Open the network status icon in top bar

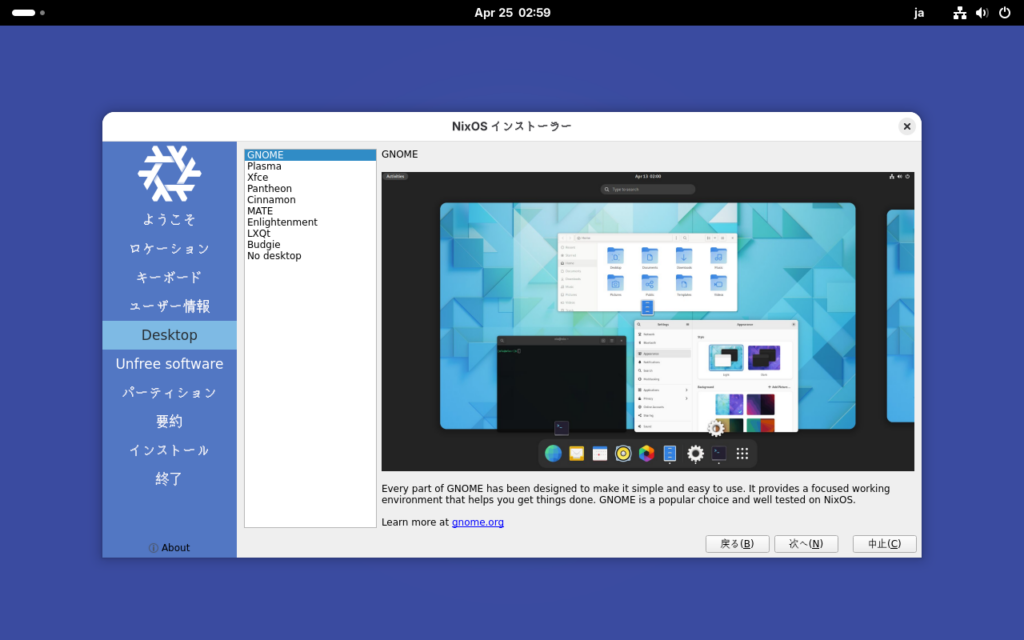[959, 13]
